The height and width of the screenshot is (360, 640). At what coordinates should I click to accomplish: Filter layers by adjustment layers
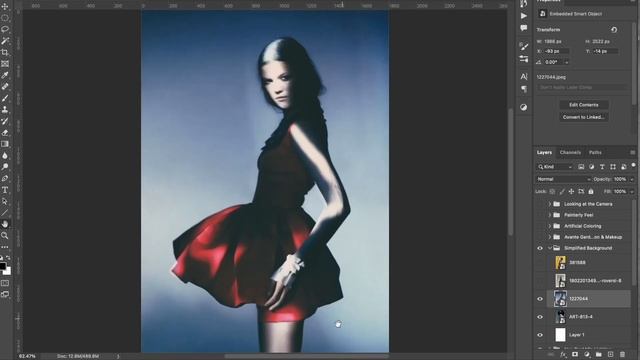point(591,167)
